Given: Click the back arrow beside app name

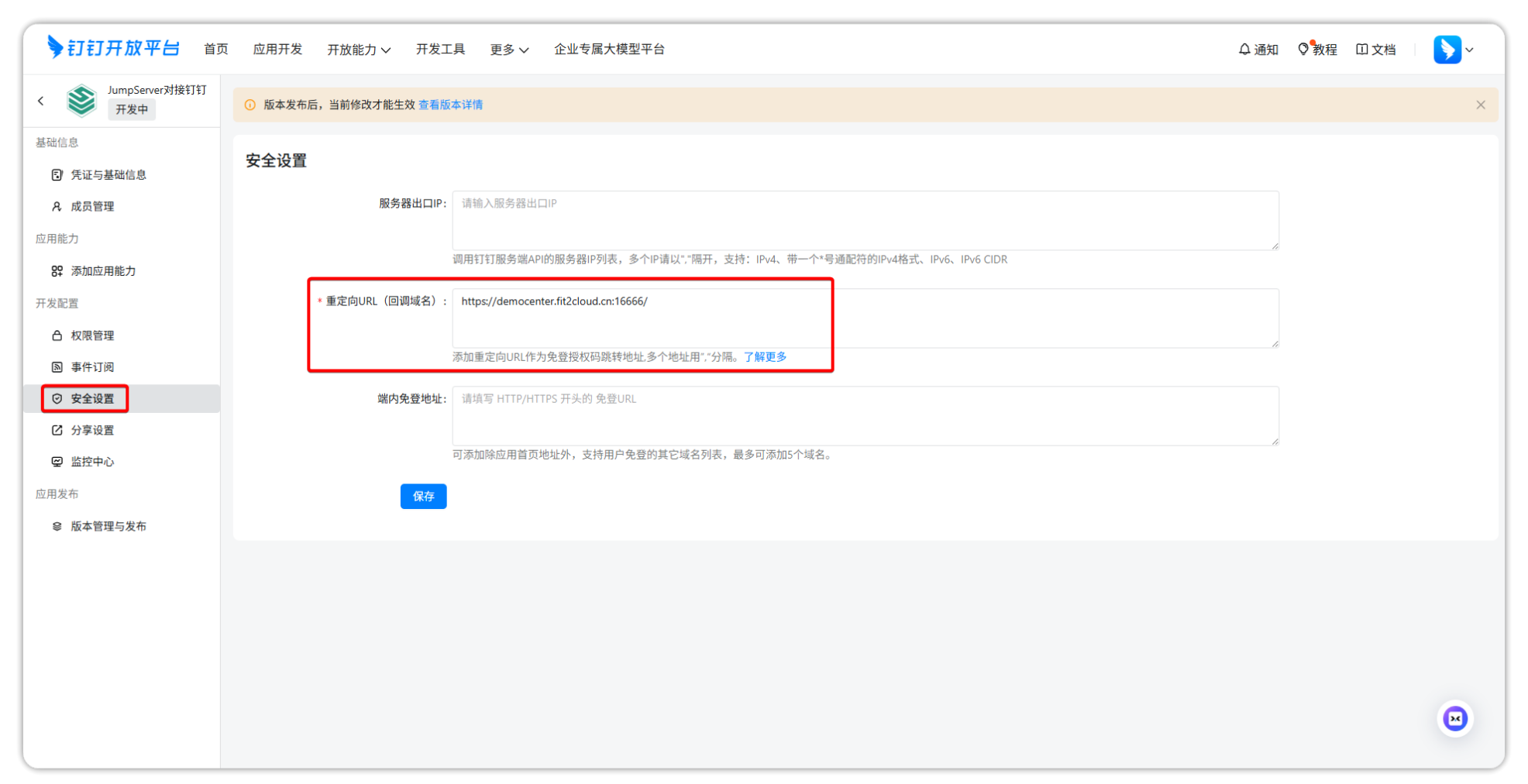Looking at the screenshot, I should (41, 101).
